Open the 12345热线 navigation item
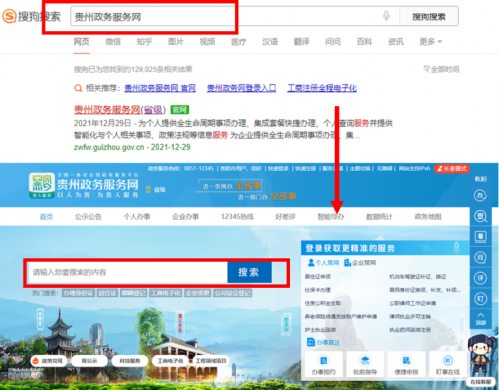499x390 pixels. coord(237,217)
